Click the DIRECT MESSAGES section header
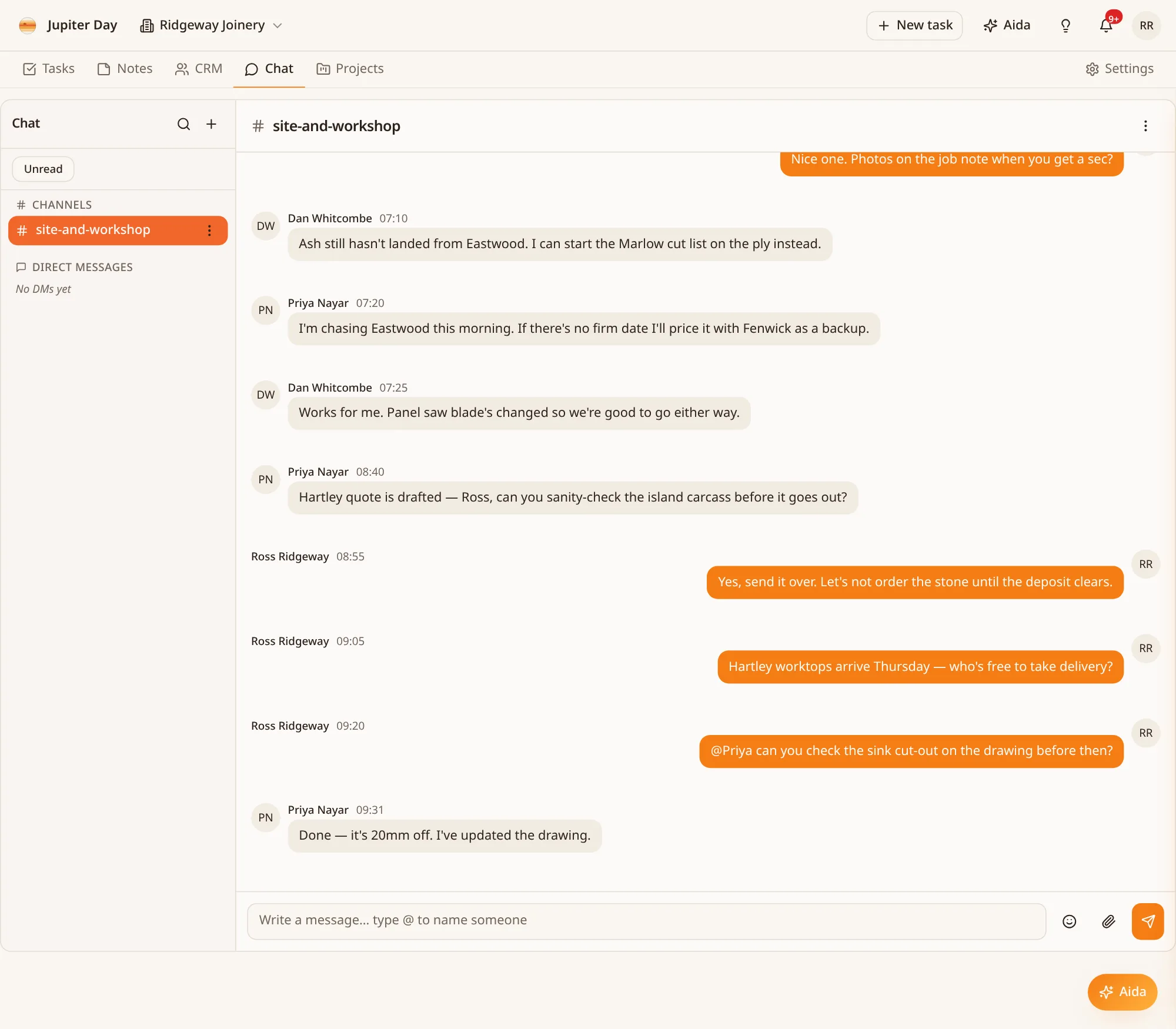Screen dimensions: 1176x1029 [x=75, y=268]
